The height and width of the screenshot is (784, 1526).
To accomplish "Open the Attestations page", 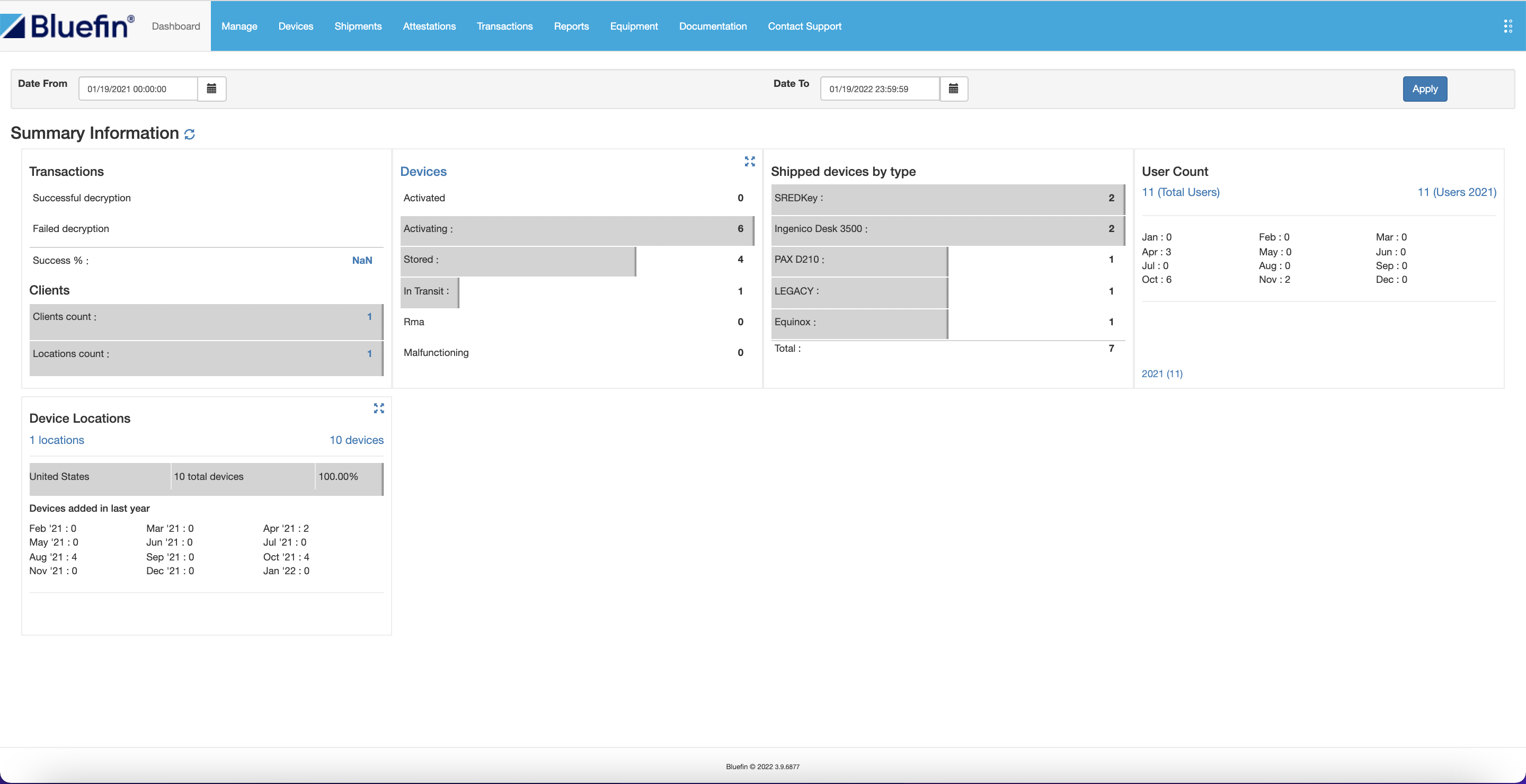I will 429,26.
